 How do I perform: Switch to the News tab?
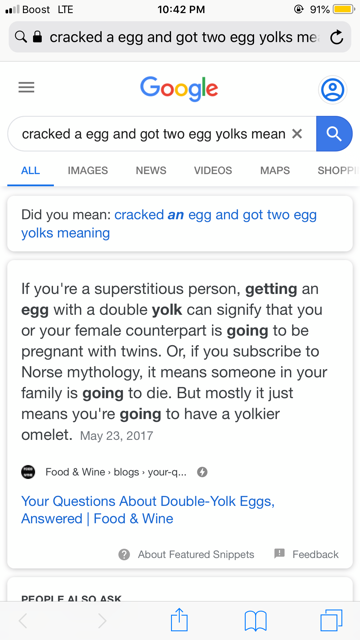(151, 170)
